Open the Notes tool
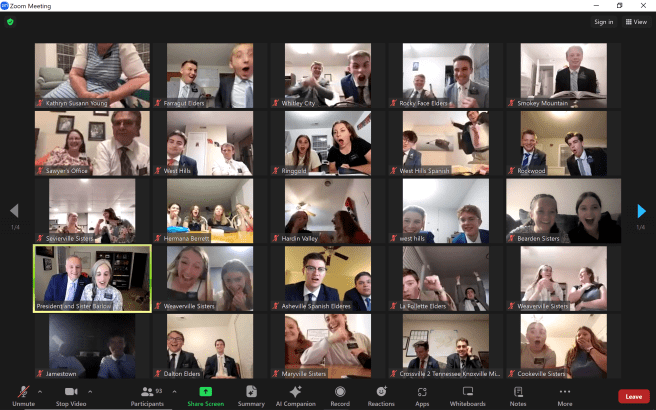The width and height of the screenshot is (656, 410). (517, 394)
